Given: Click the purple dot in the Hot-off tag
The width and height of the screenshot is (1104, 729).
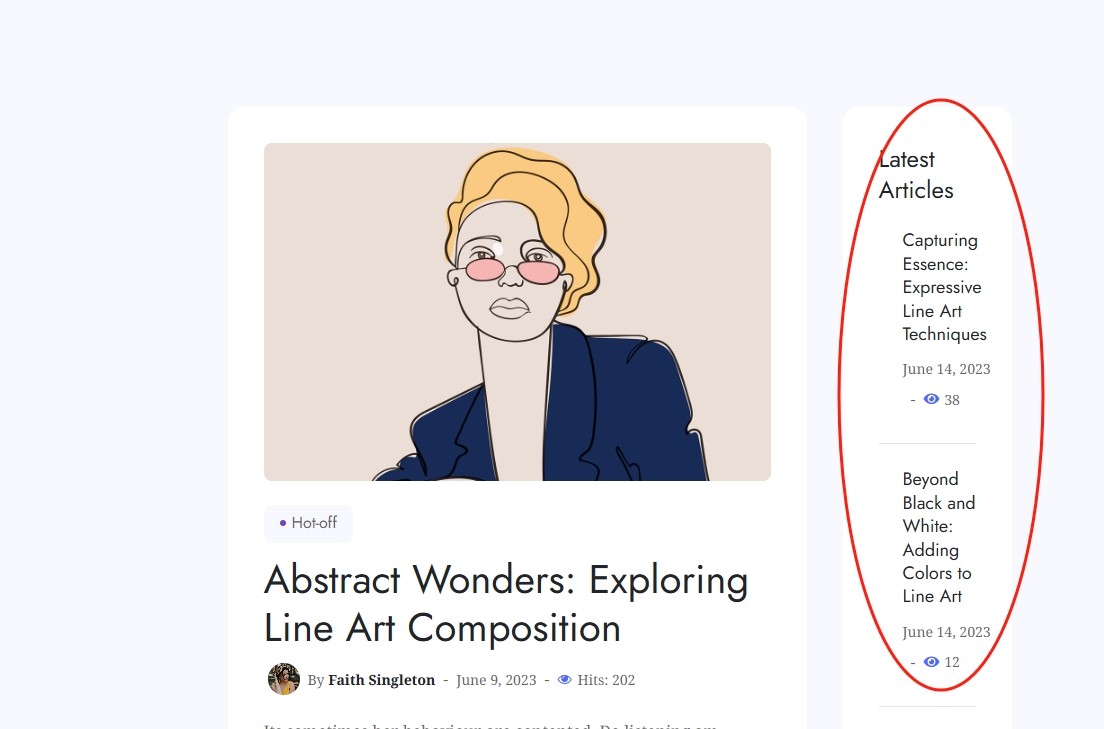Looking at the screenshot, I should [283, 523].
